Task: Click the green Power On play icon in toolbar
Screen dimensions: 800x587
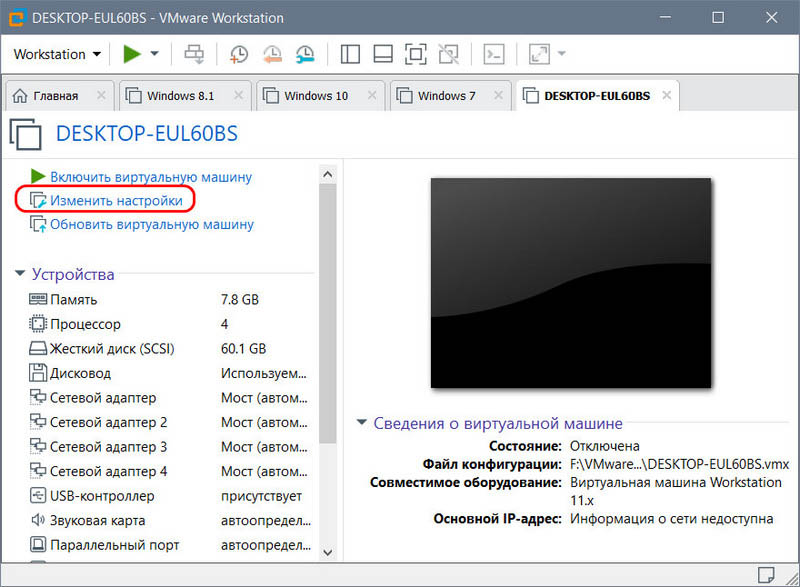Action: pos(132,54)
